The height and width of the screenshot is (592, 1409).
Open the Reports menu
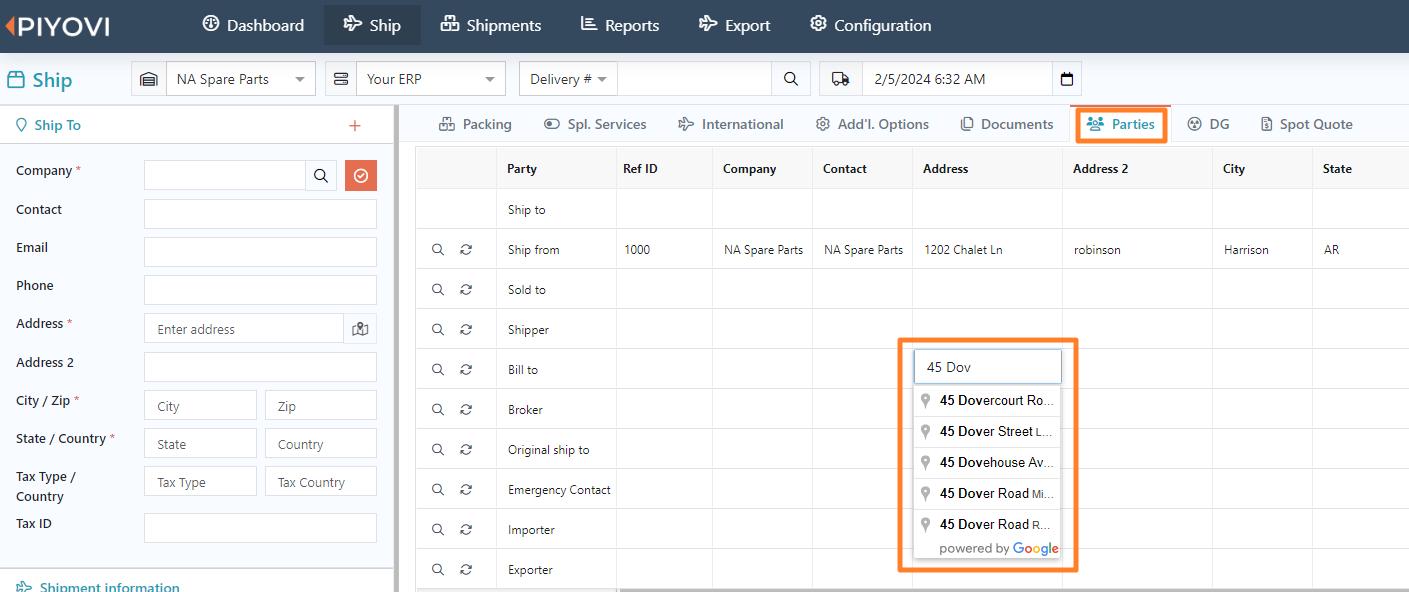pyautogui.click(x=620, y=25)
